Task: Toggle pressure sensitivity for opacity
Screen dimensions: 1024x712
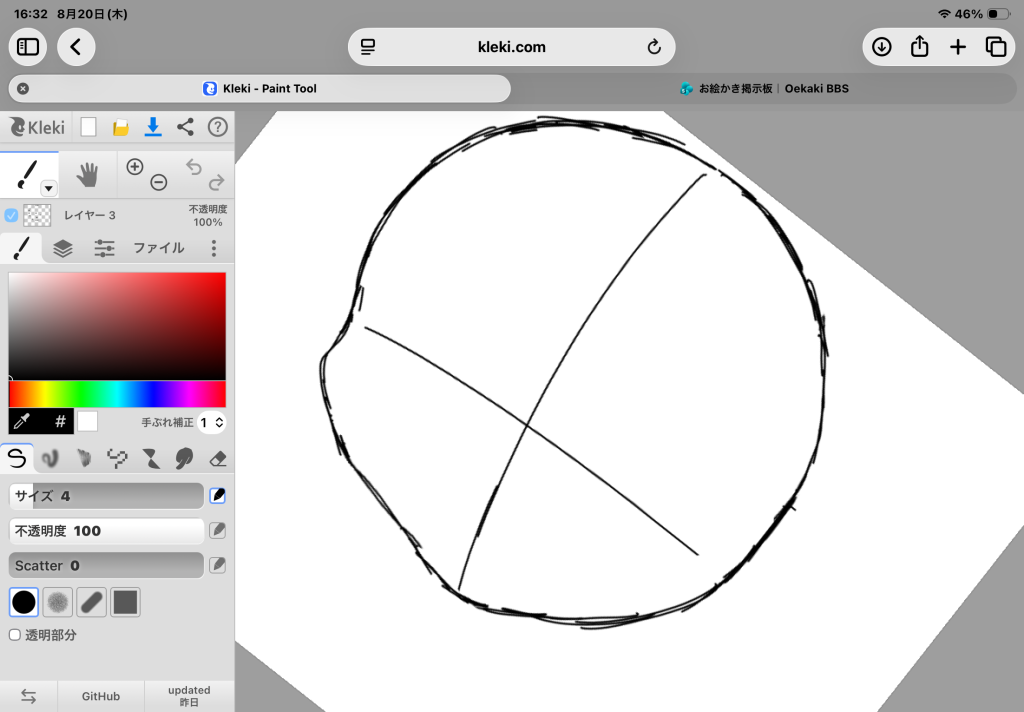Action: pos(217,530)
